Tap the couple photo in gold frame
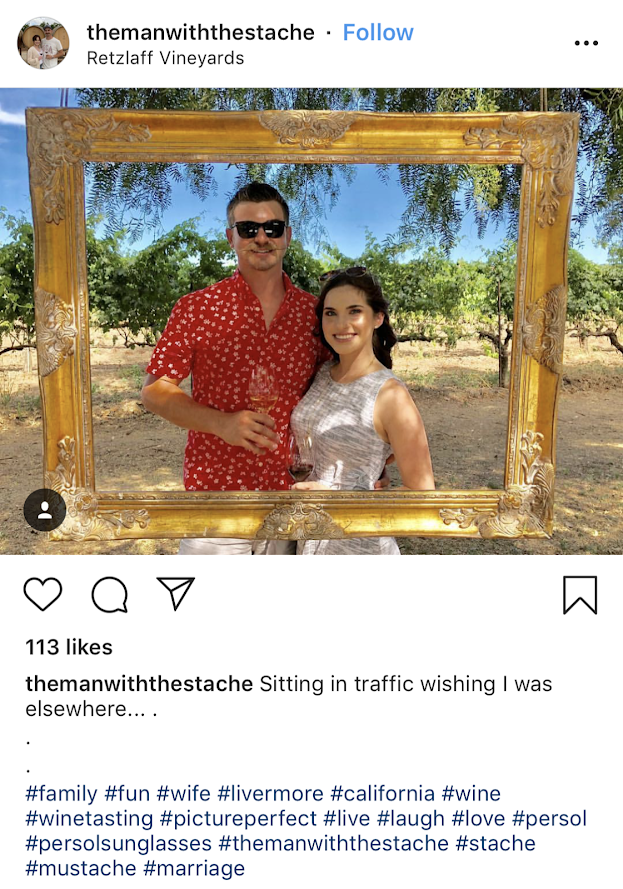 click(x=311, y=321)
